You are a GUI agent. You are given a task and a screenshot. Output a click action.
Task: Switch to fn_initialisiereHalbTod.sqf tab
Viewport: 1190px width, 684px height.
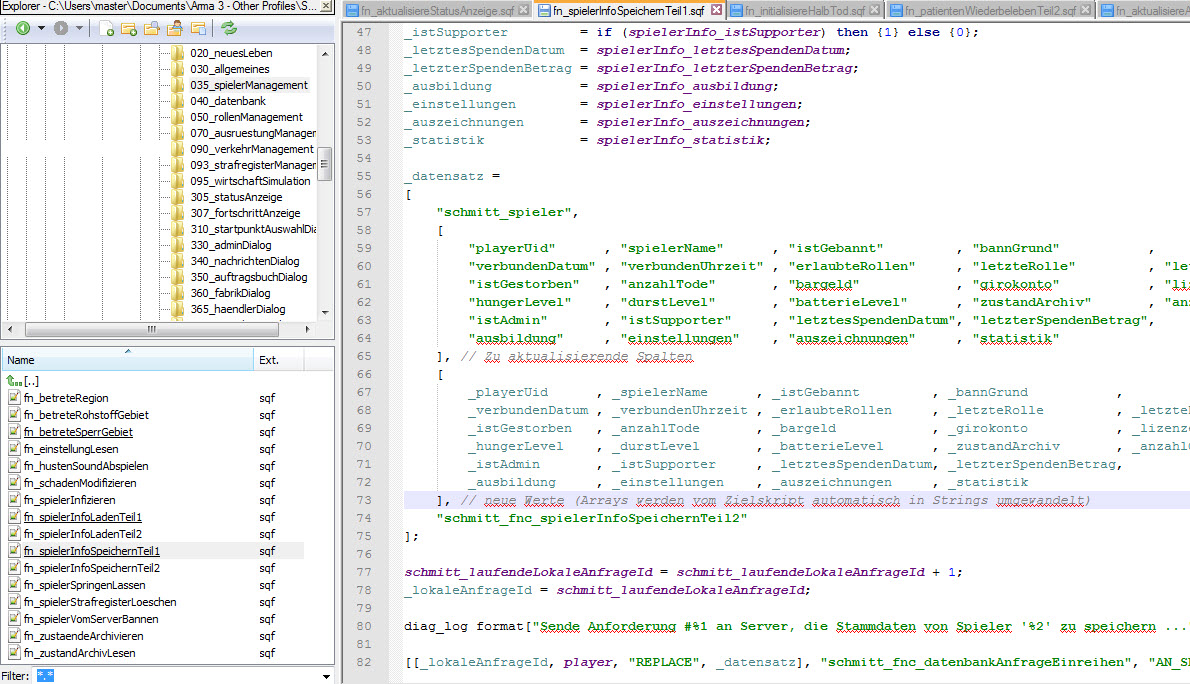(x=804, y=11)
